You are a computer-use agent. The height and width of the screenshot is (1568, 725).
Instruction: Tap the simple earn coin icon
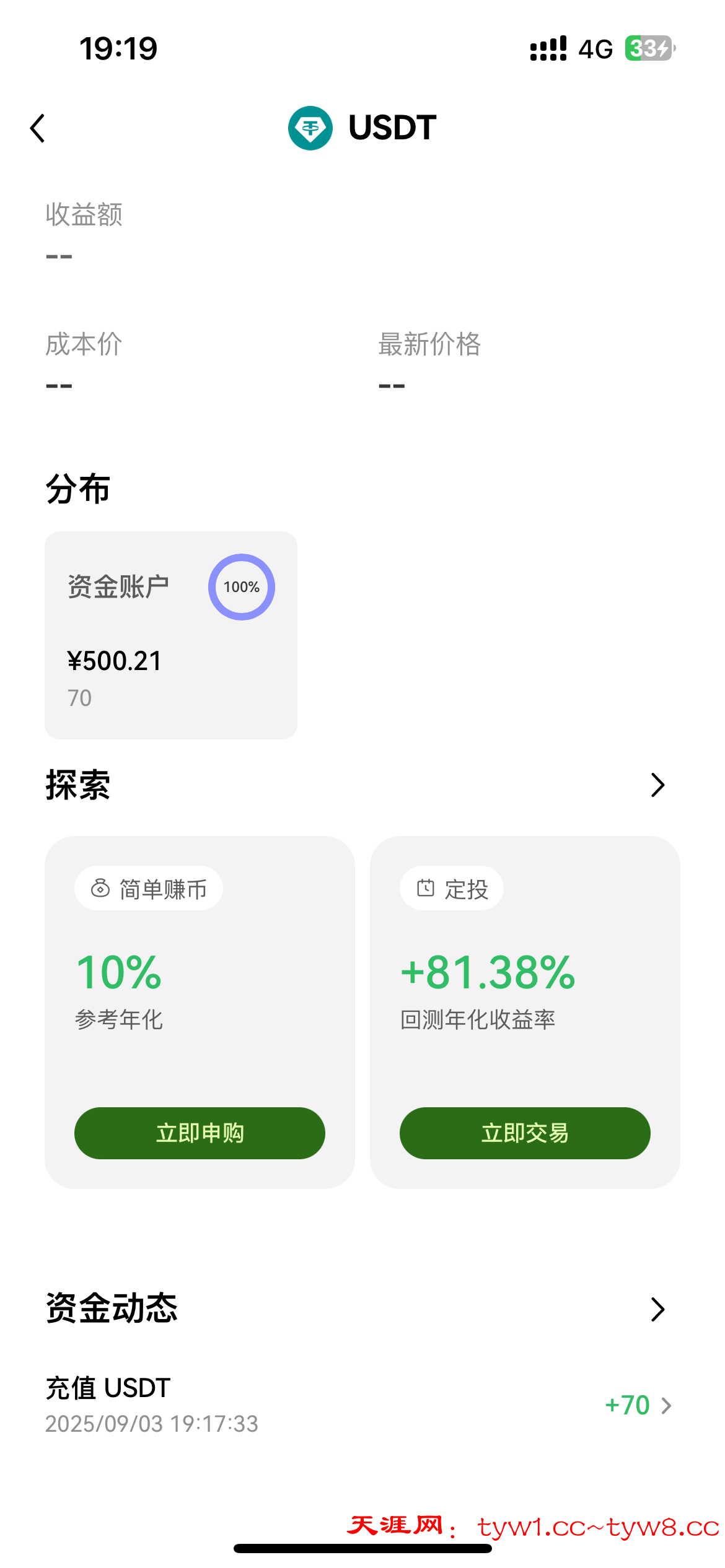[x=100, y=889]
